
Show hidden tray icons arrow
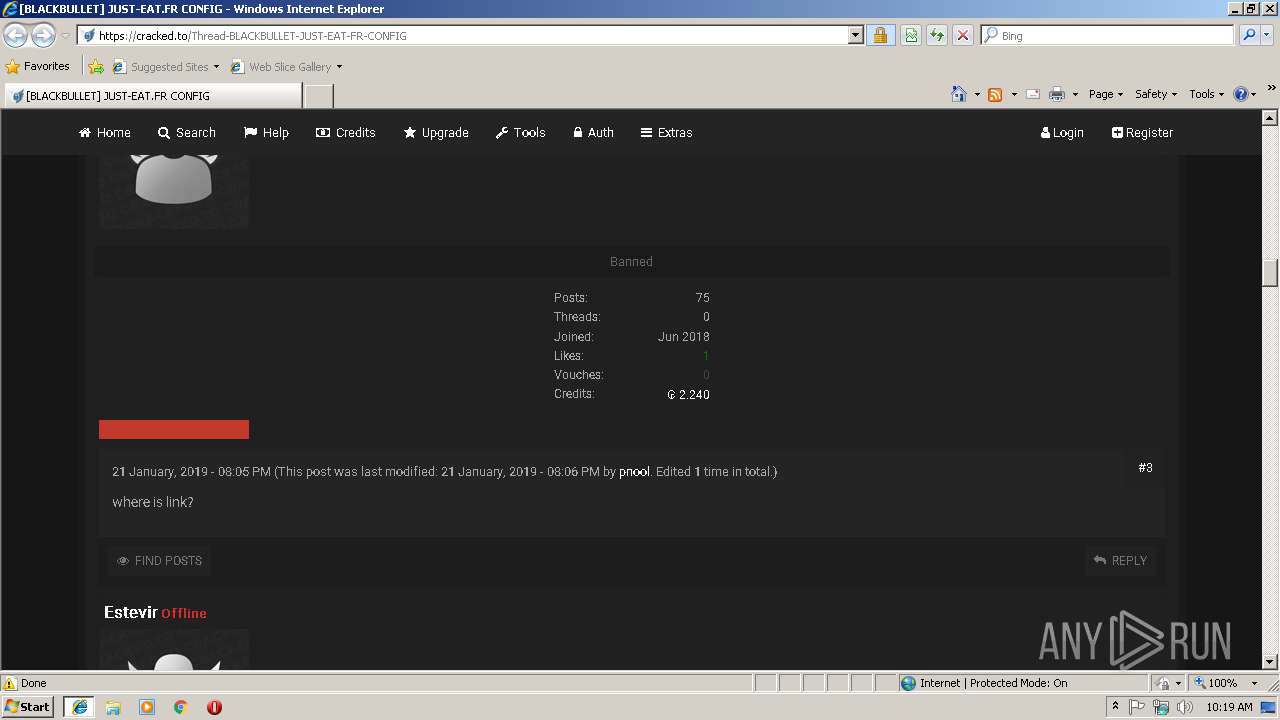pyautogui.click(x=1115, y=707)
